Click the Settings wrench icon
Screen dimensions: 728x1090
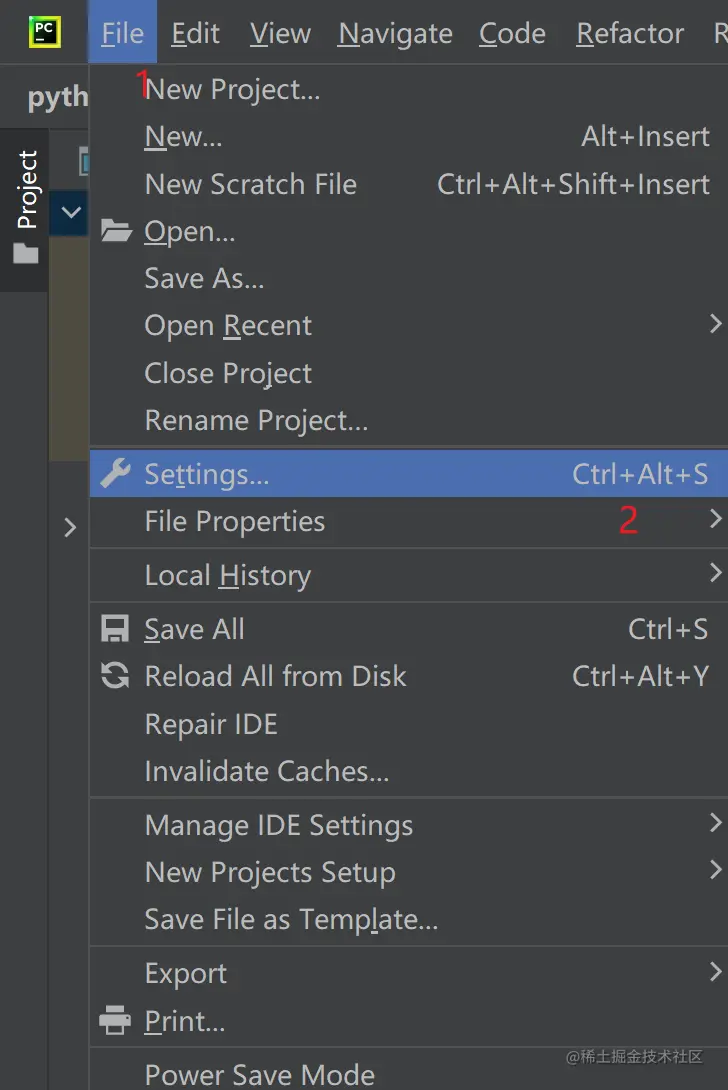pyautogui.click(x=116, y=474)
